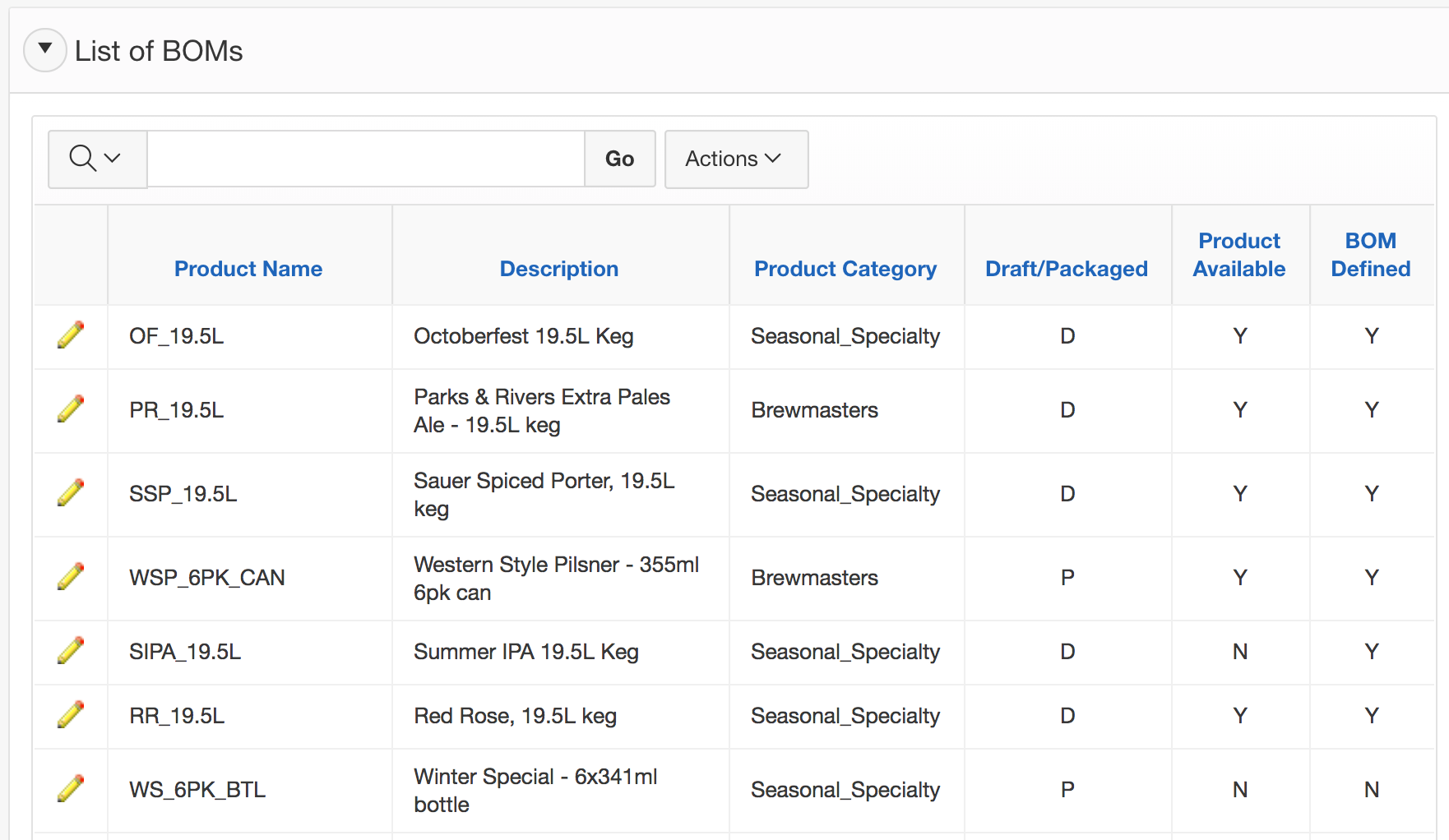Click the Description column header
The height and width of the screenshot is (840, 1449).
(x=558, y=269)
